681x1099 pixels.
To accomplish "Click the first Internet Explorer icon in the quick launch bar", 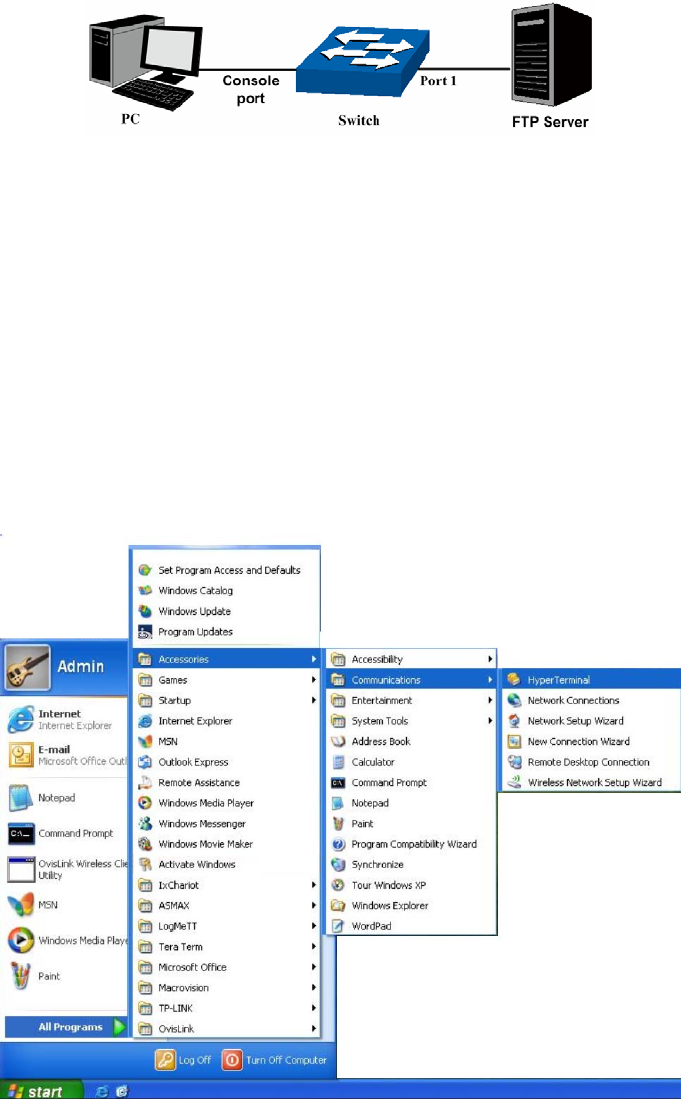I will click(102, 1091).
